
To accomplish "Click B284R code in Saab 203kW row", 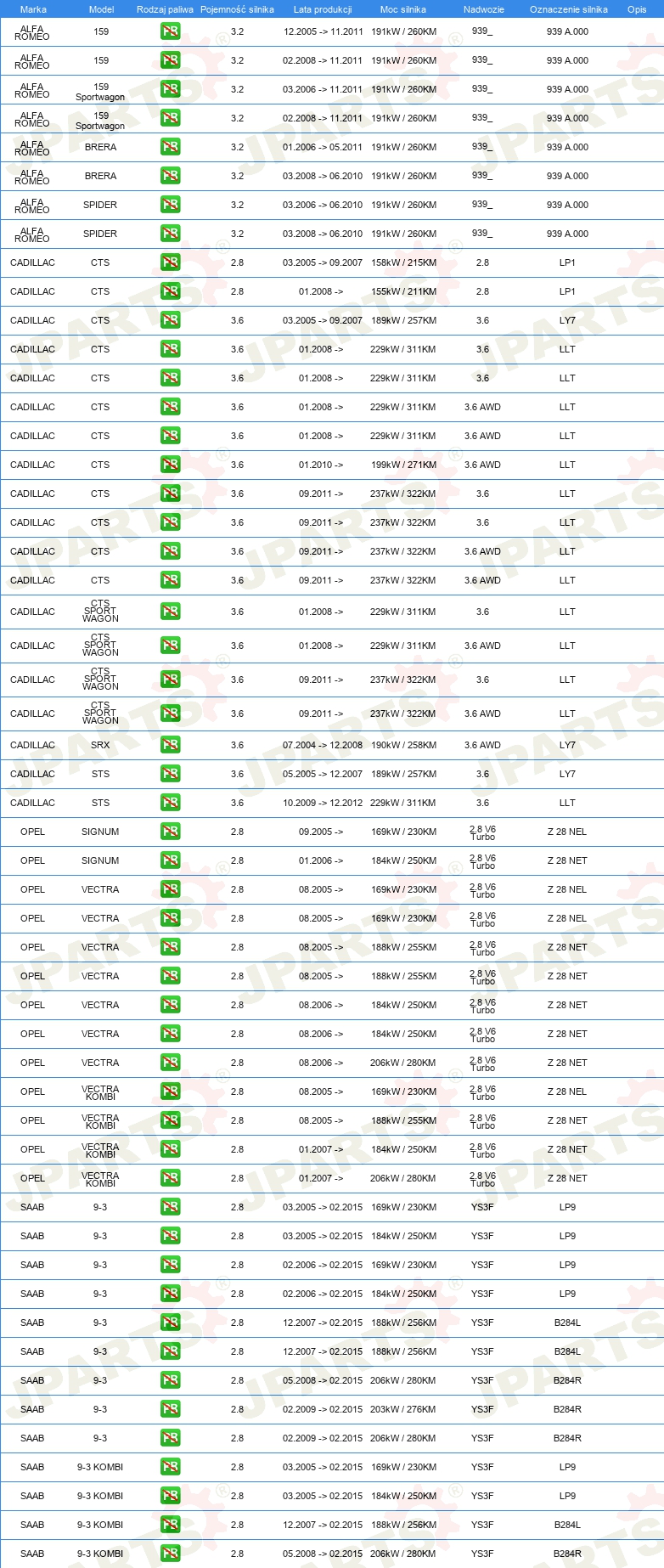I will coord(567,1409).
